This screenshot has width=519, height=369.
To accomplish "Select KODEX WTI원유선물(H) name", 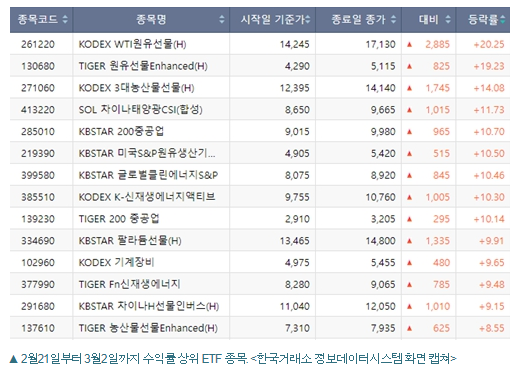I will click(x=132, y=44).
